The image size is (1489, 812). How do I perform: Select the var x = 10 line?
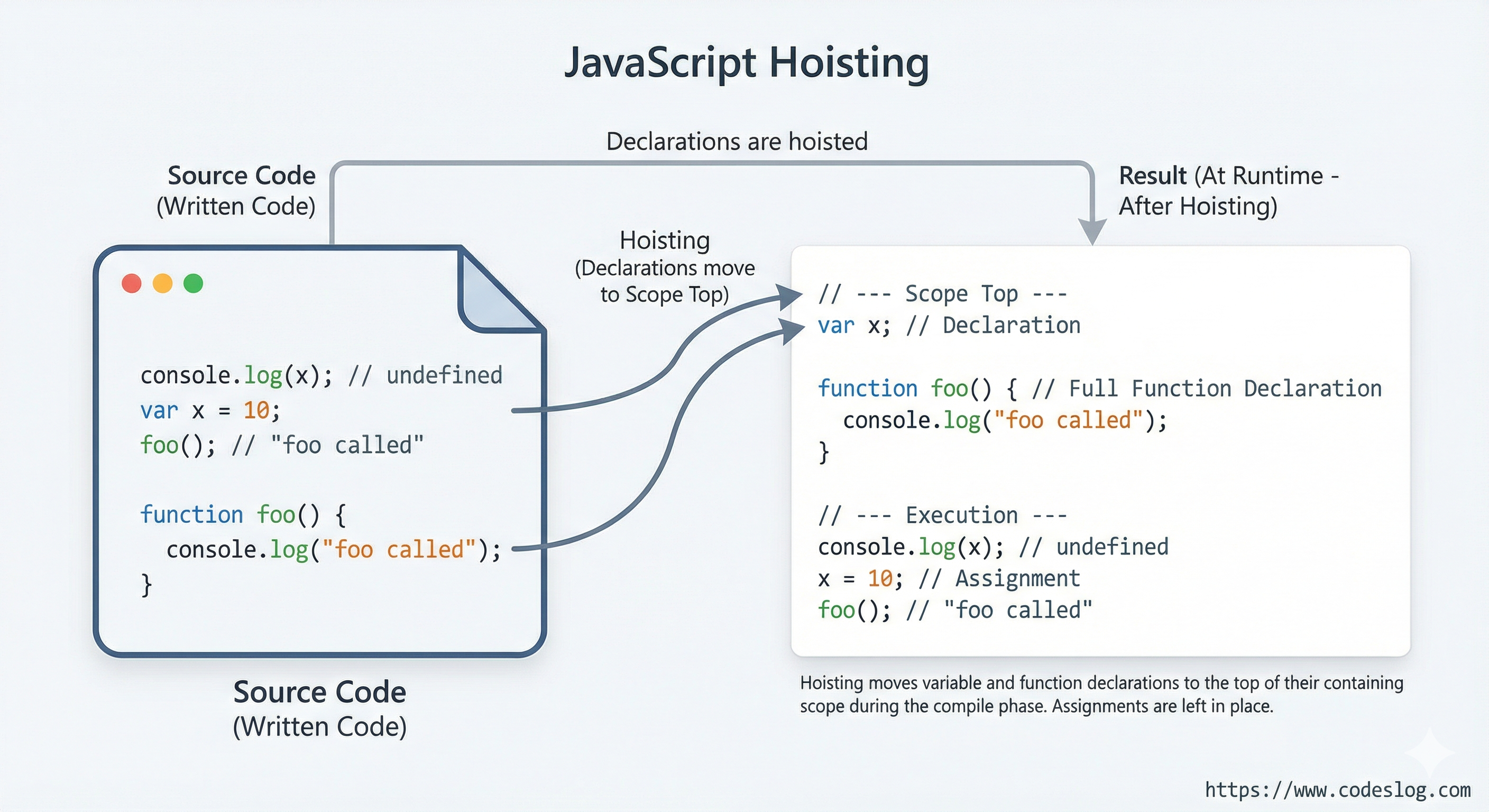(x=208, y=410)
